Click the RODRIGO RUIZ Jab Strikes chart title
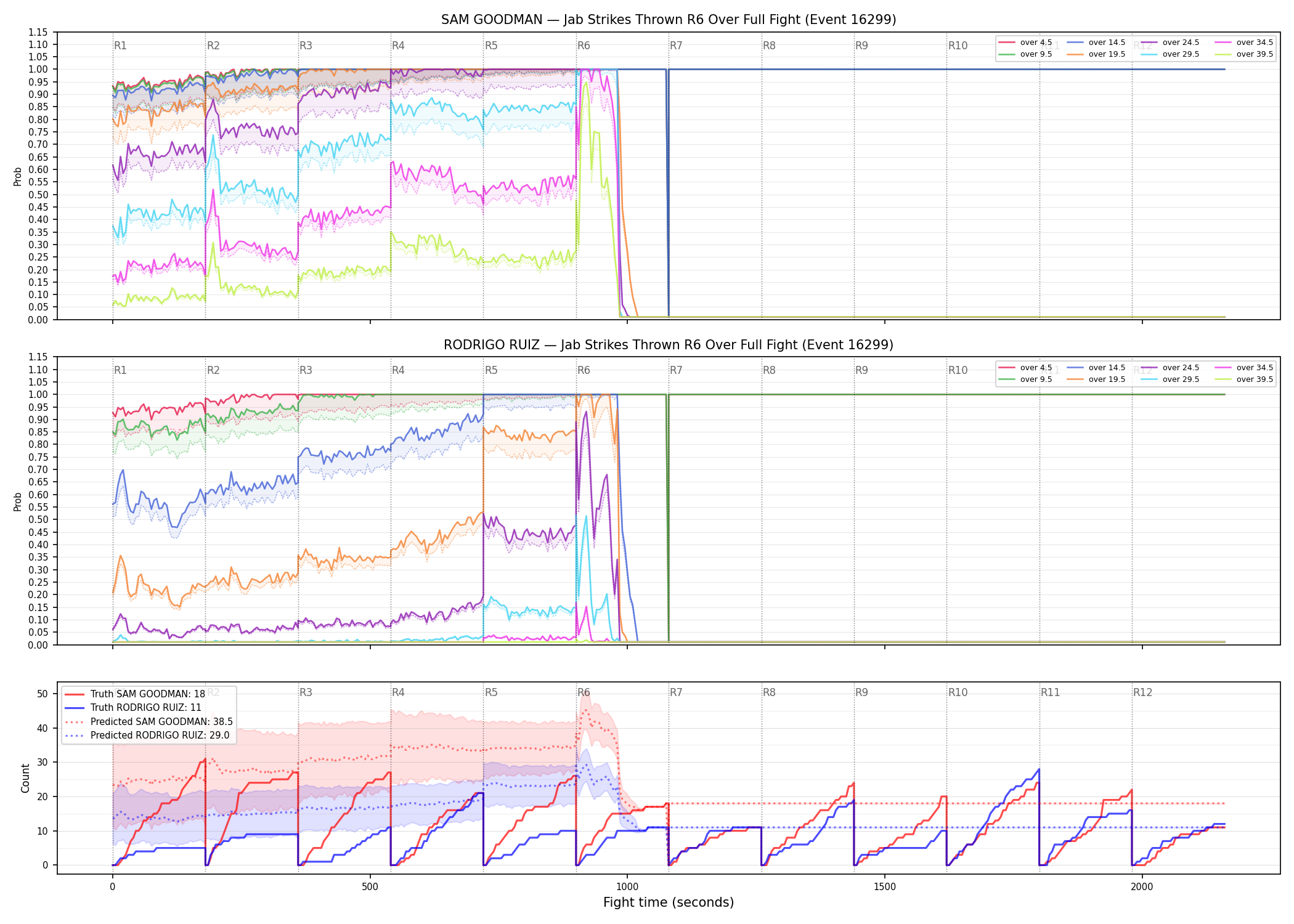 669,345
